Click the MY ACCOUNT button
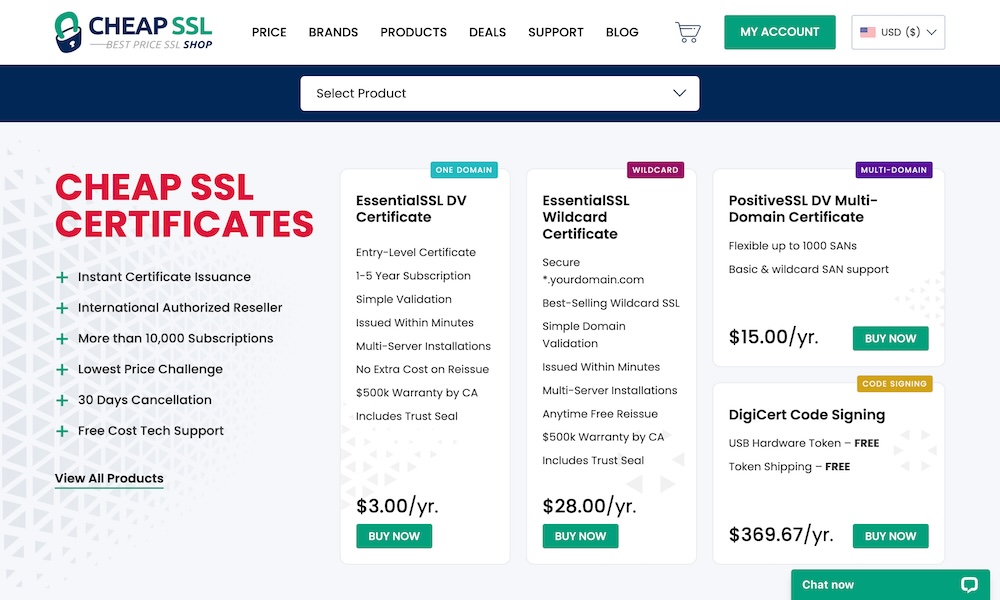1000x600 pixels. point(779,32)
